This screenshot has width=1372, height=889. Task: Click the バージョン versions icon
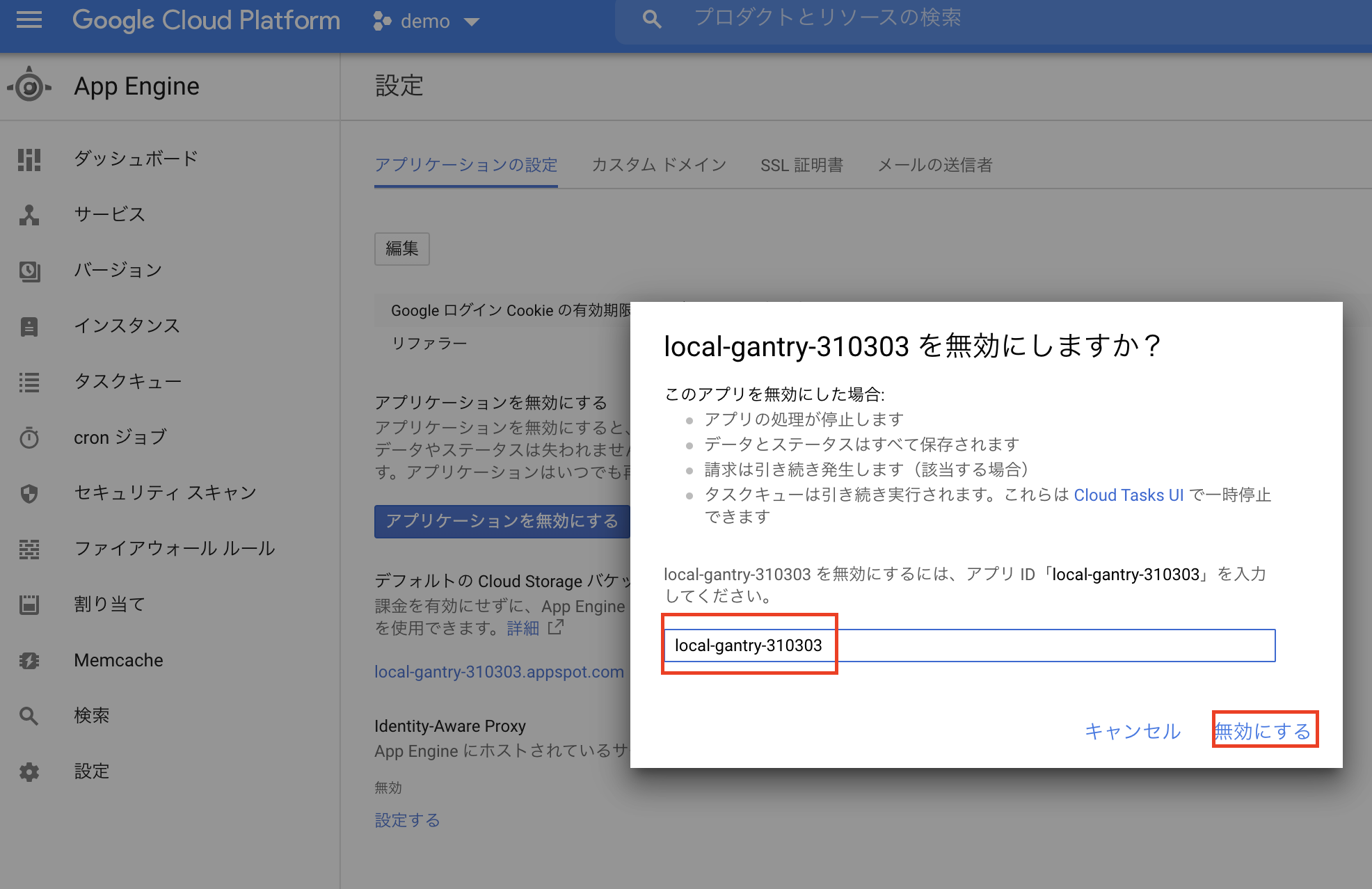click(x=29, y=271)
